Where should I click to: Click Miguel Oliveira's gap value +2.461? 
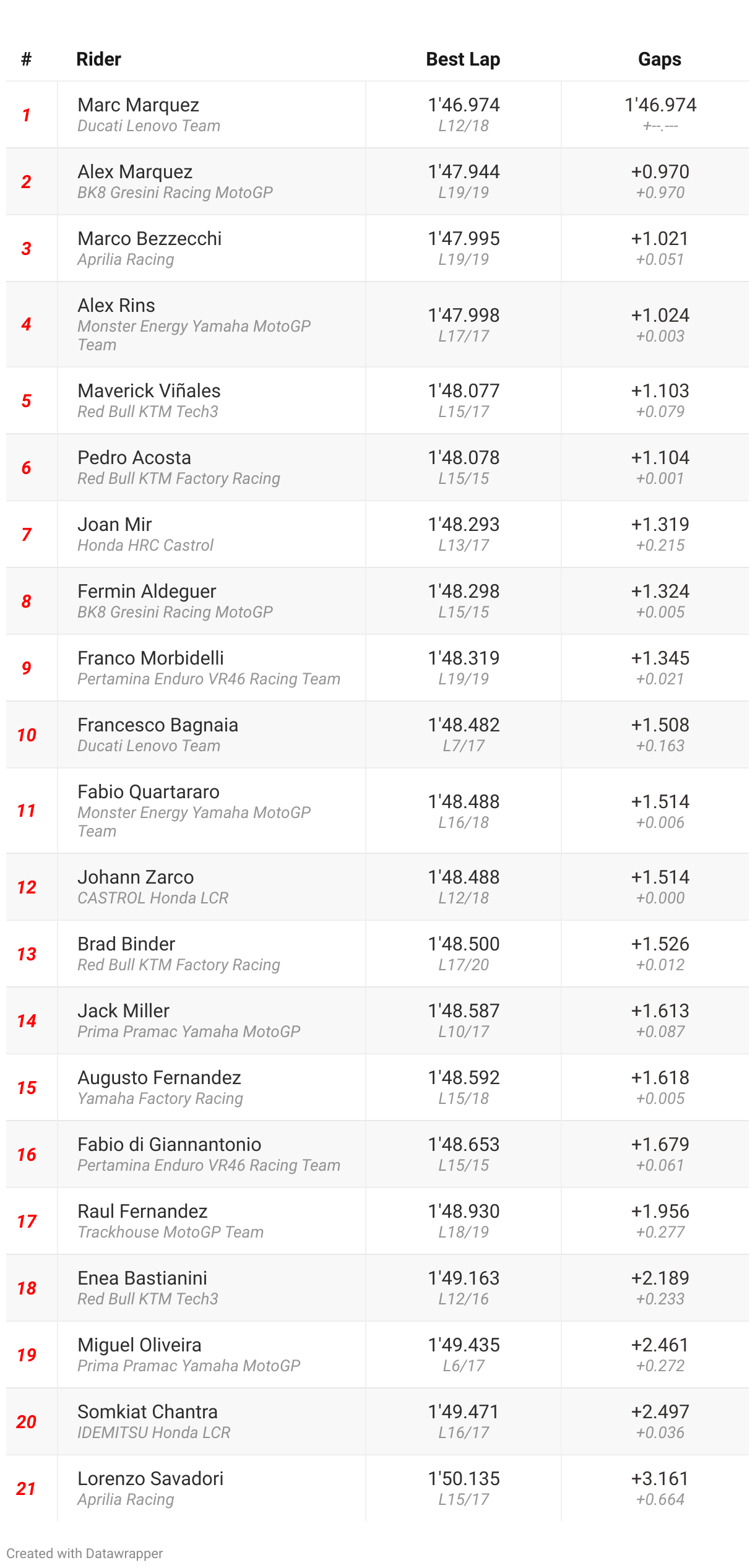pyautogui.click(x=660, y=1345)
